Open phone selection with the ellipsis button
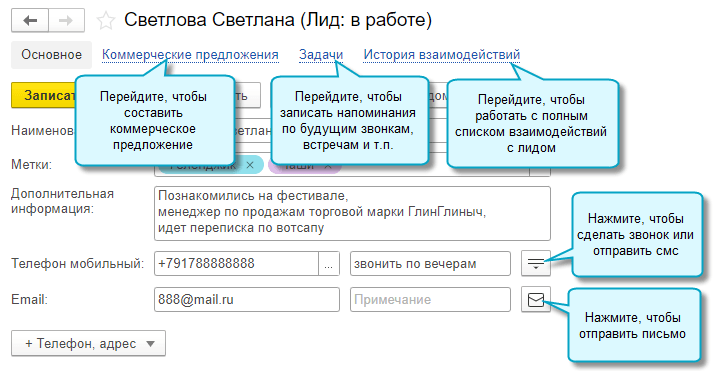 pos(329,264)
